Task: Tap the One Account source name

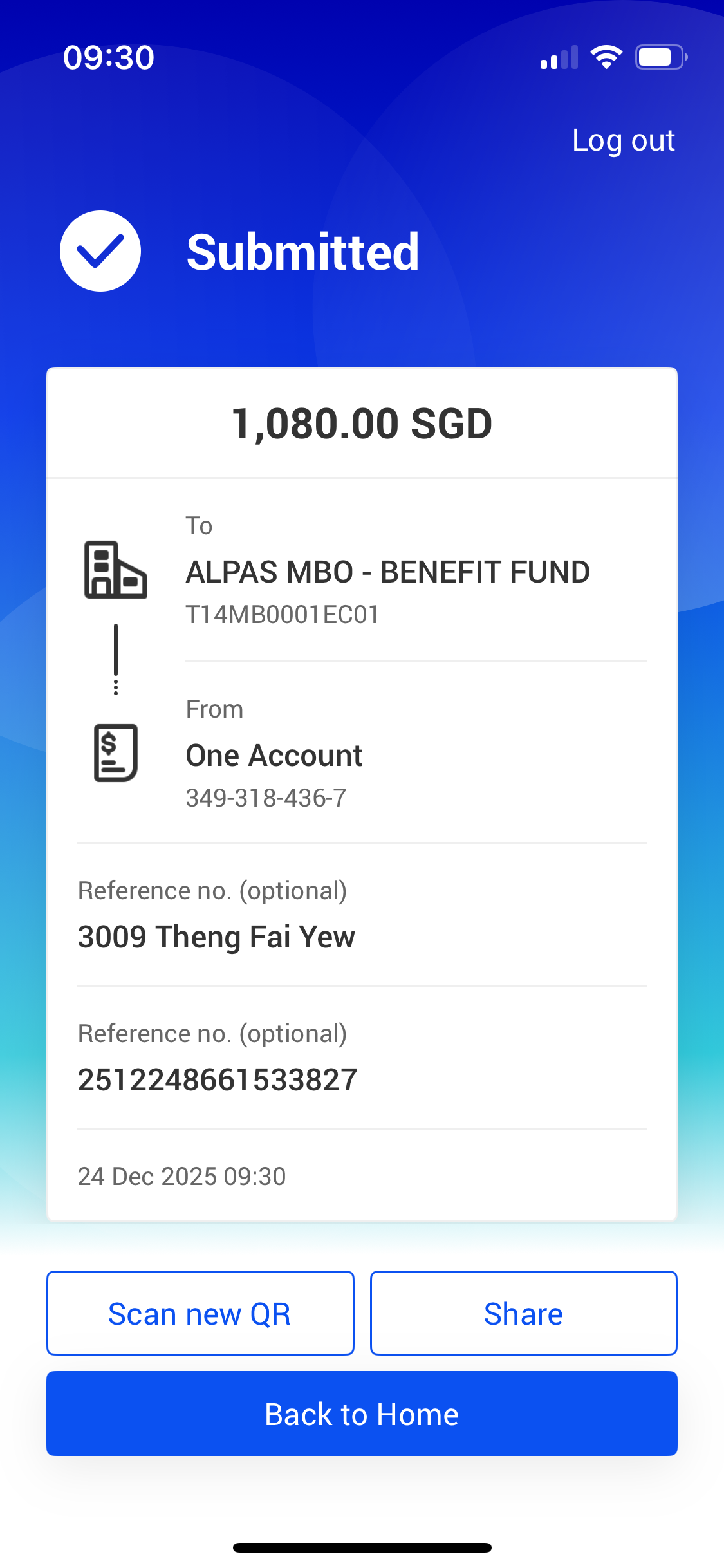Action: 274,756
